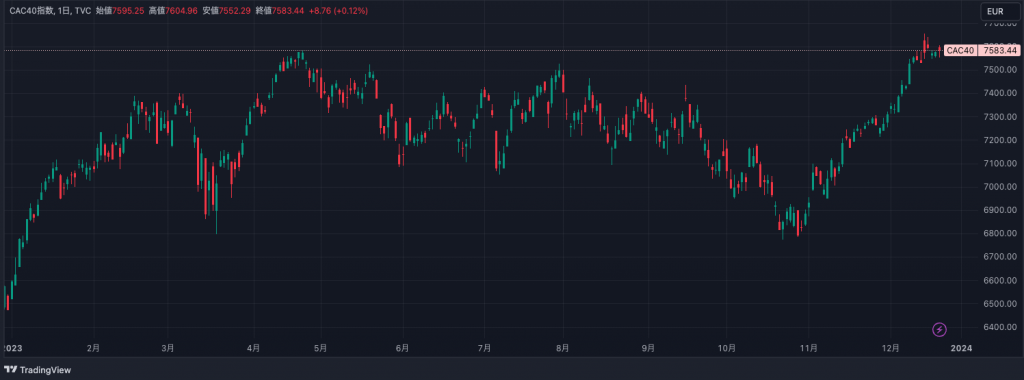This screenshot has width=1024, height=380.
Task: Click the 7100.00 price axis label
Action: tap(1000, 163)
